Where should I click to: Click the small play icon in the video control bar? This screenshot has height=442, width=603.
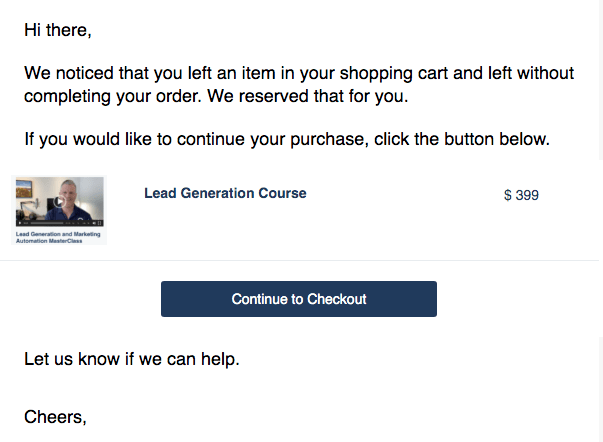tap(20, 223)
